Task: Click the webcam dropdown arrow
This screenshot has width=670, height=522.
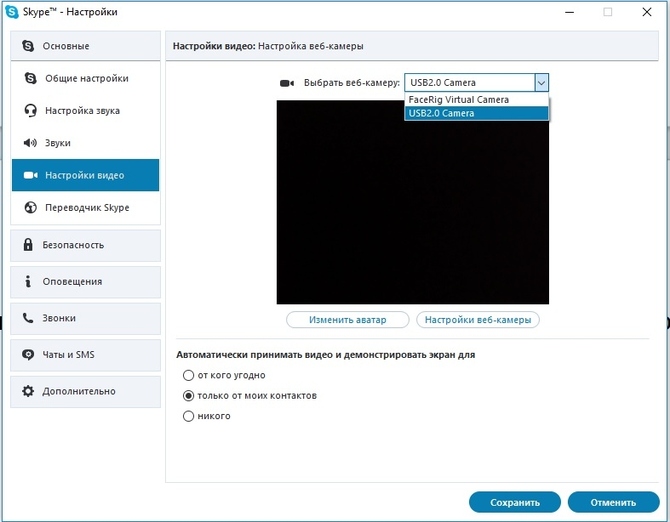Action: point(541,83)
